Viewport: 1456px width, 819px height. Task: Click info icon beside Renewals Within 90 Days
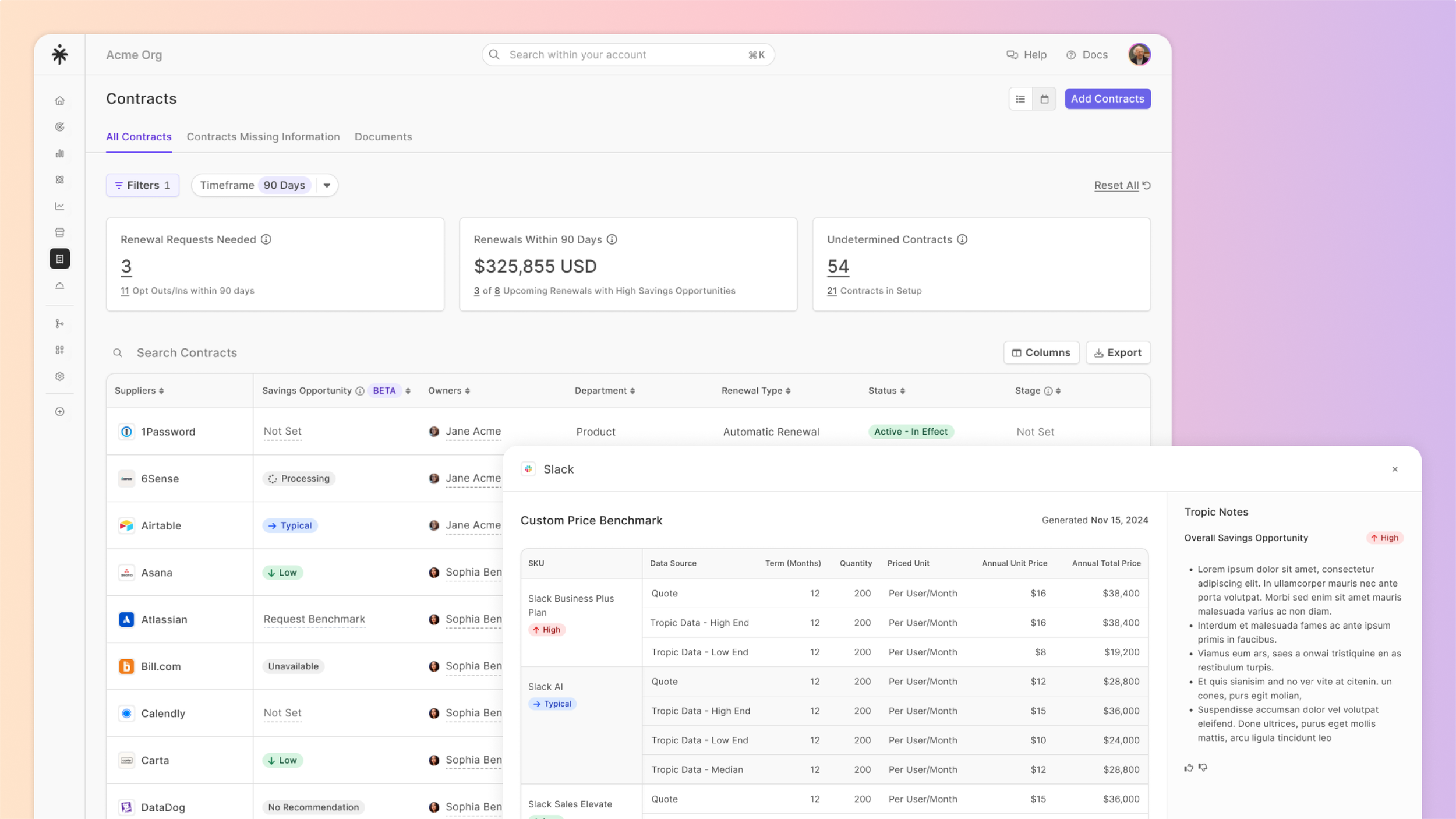(x=612, y=239)
